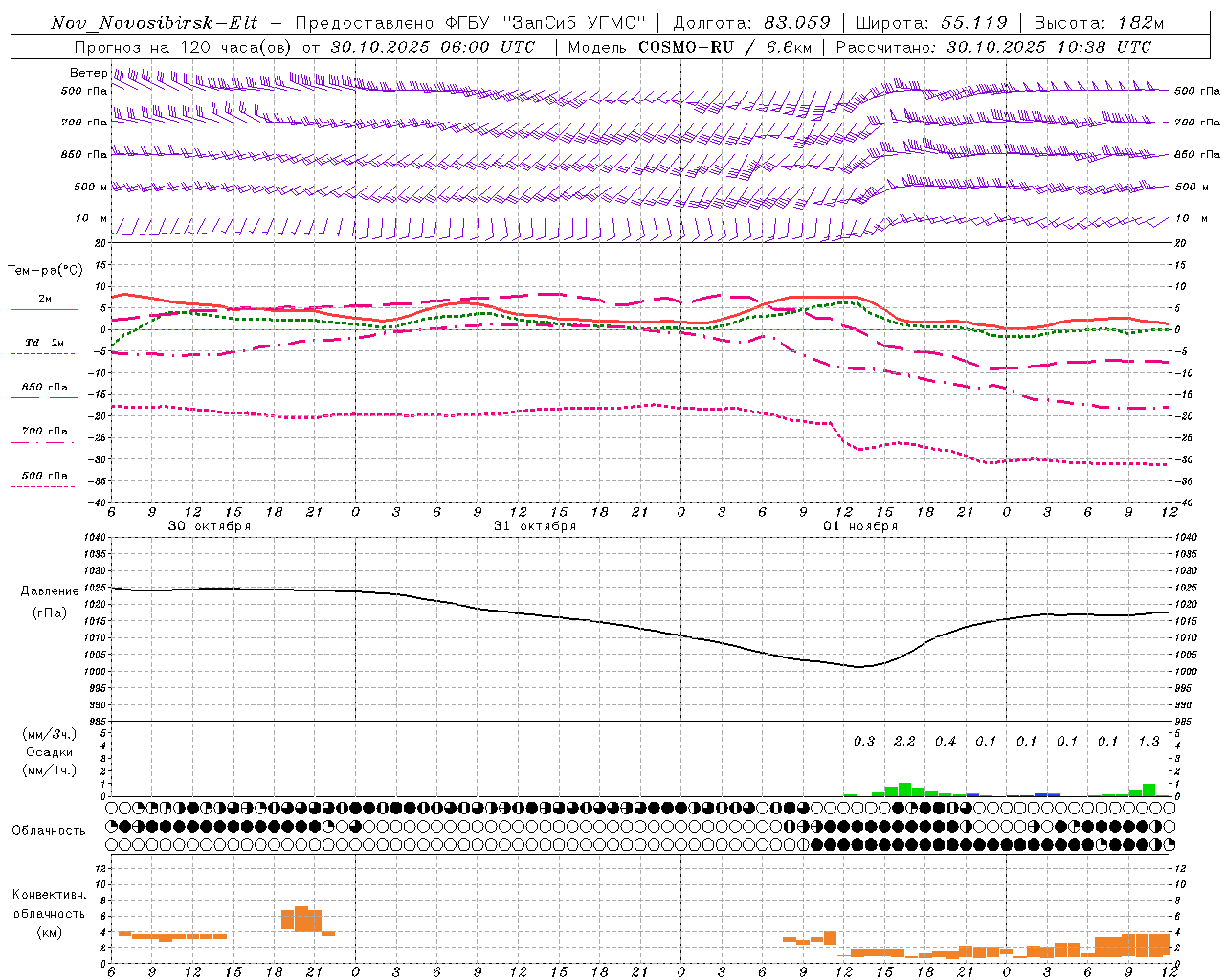
Task: Select the 'Предоставлено ФГБУ ЗапСиб УГМС' provider text
Action: tap(471, 23)
